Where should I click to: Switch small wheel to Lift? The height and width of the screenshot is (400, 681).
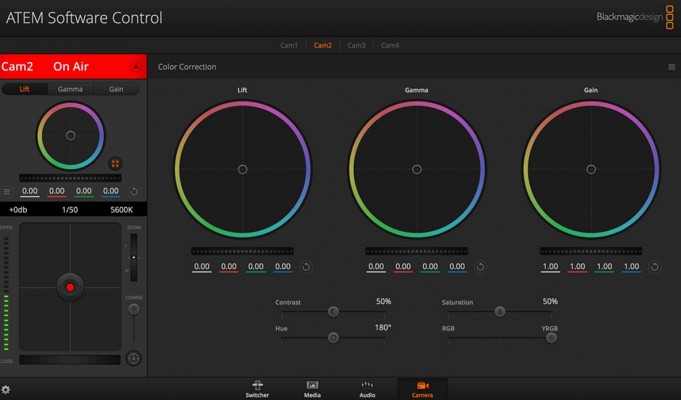pos(25,89)
